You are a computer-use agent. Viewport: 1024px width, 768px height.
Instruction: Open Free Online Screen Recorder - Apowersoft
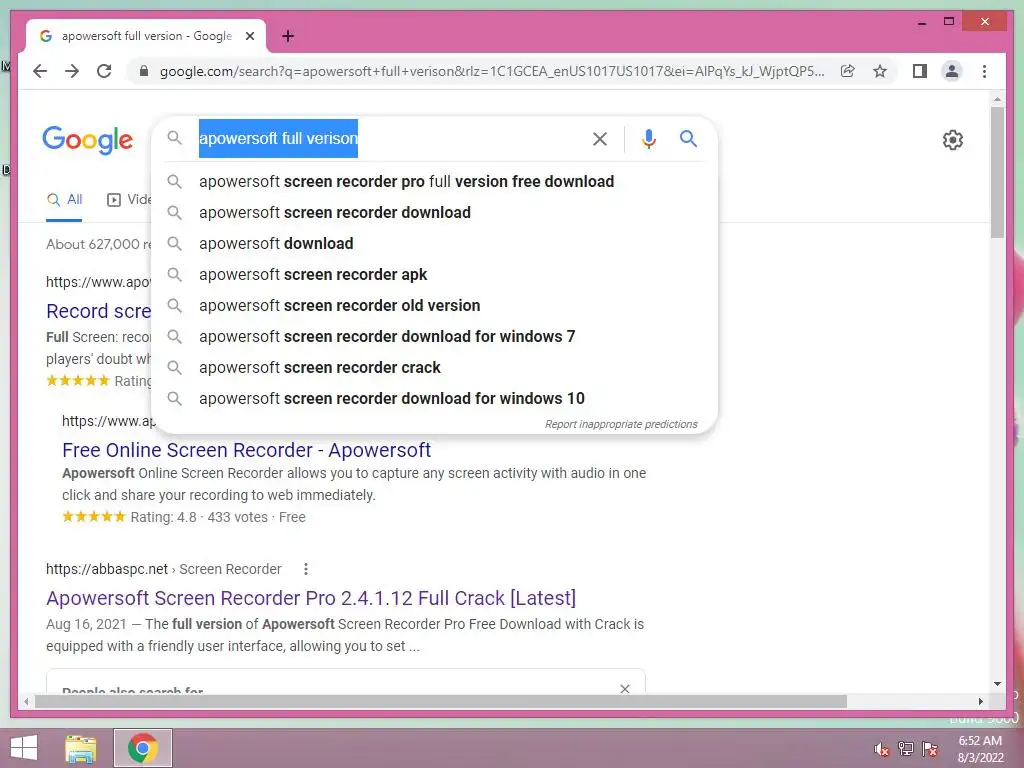pos(246,450)
